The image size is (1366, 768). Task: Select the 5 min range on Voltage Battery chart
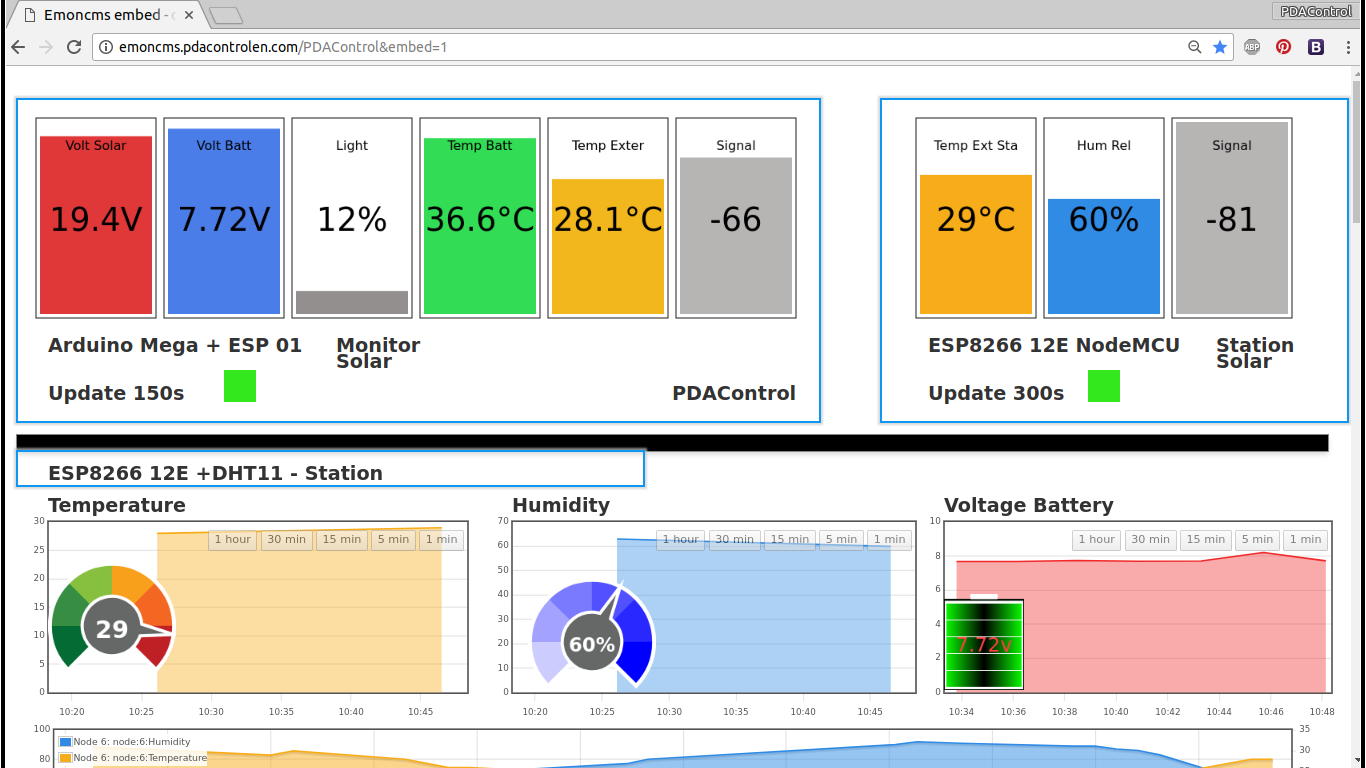click(1257, 539)
